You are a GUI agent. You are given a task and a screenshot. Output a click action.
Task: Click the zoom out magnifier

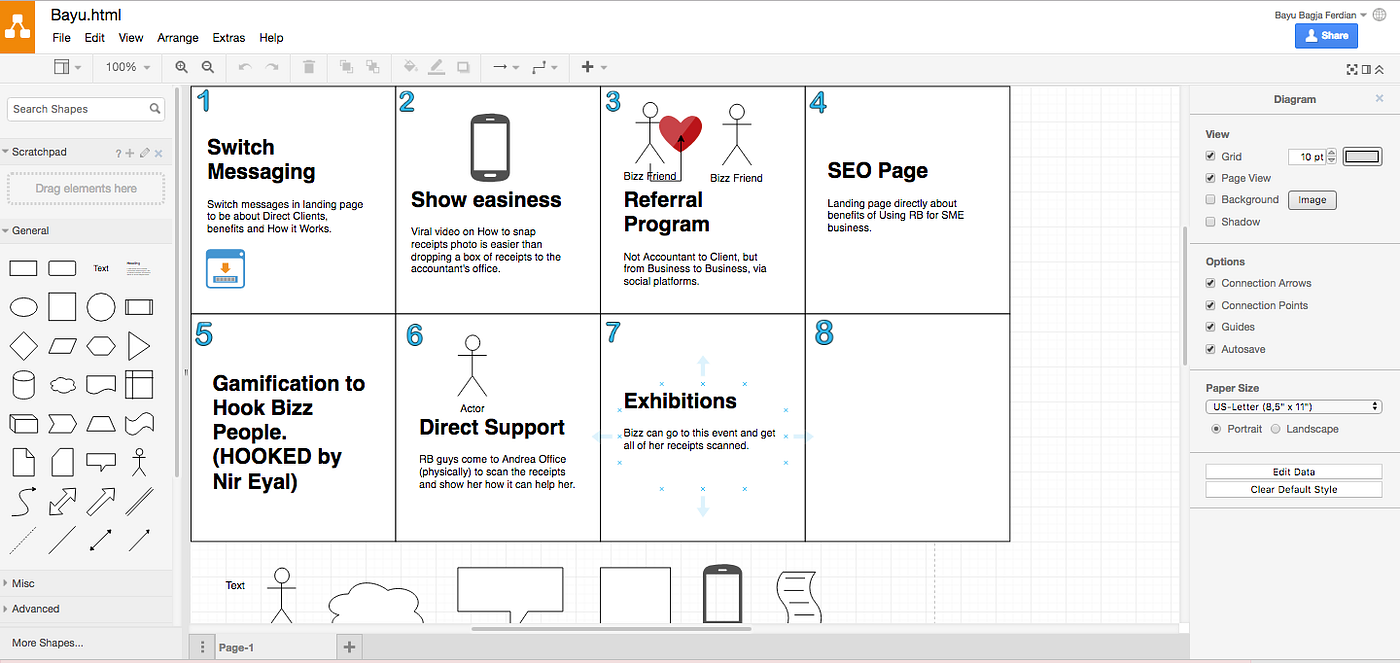[208, 67]
